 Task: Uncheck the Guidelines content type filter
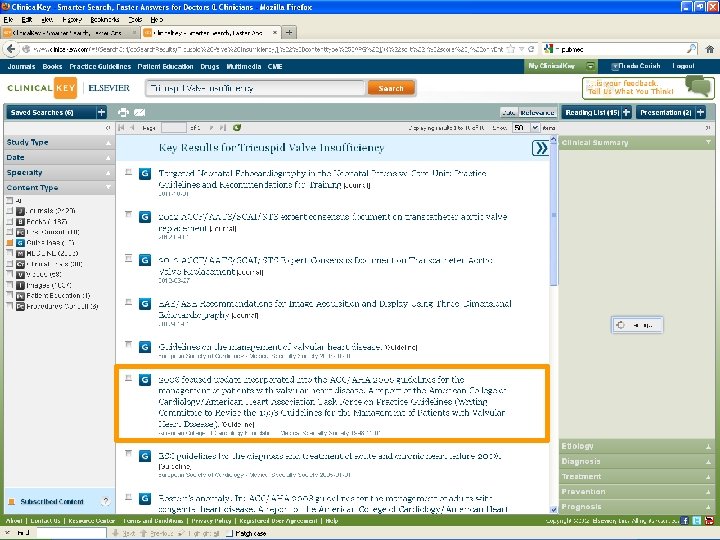(10, 242)
